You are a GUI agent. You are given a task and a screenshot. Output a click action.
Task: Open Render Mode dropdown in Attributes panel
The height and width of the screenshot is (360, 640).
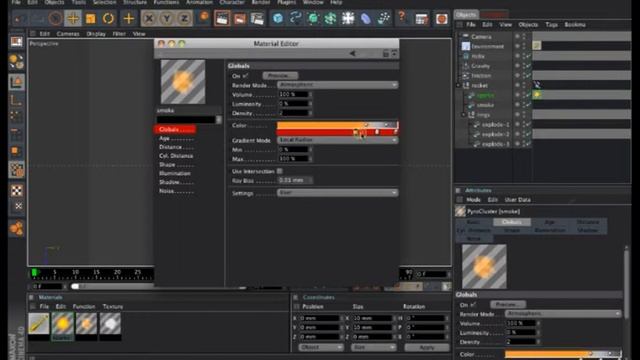(563, 313)
